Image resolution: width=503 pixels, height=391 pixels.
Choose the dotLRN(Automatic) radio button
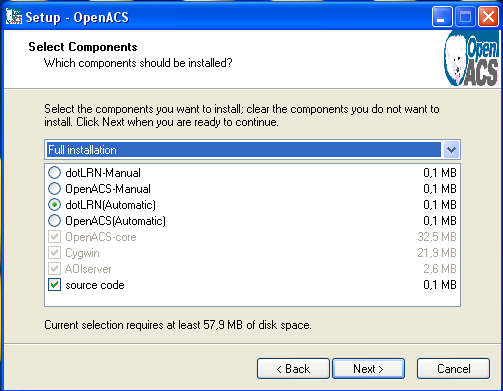point(54,205)
